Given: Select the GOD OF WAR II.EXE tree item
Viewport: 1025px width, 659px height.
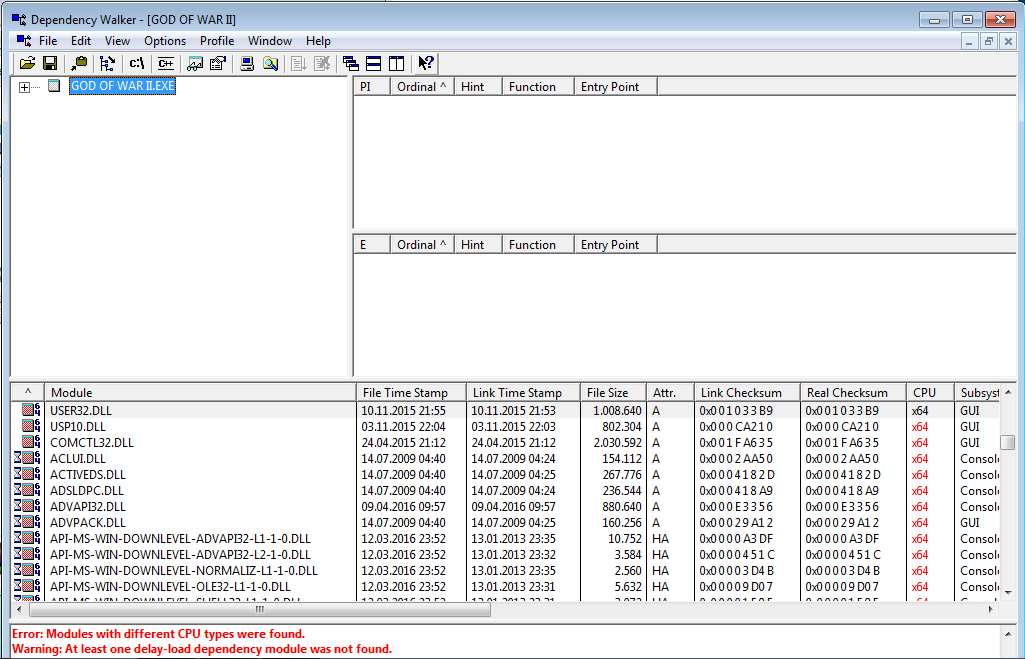Looking at the screenshot, I should [x=122, y=87].
